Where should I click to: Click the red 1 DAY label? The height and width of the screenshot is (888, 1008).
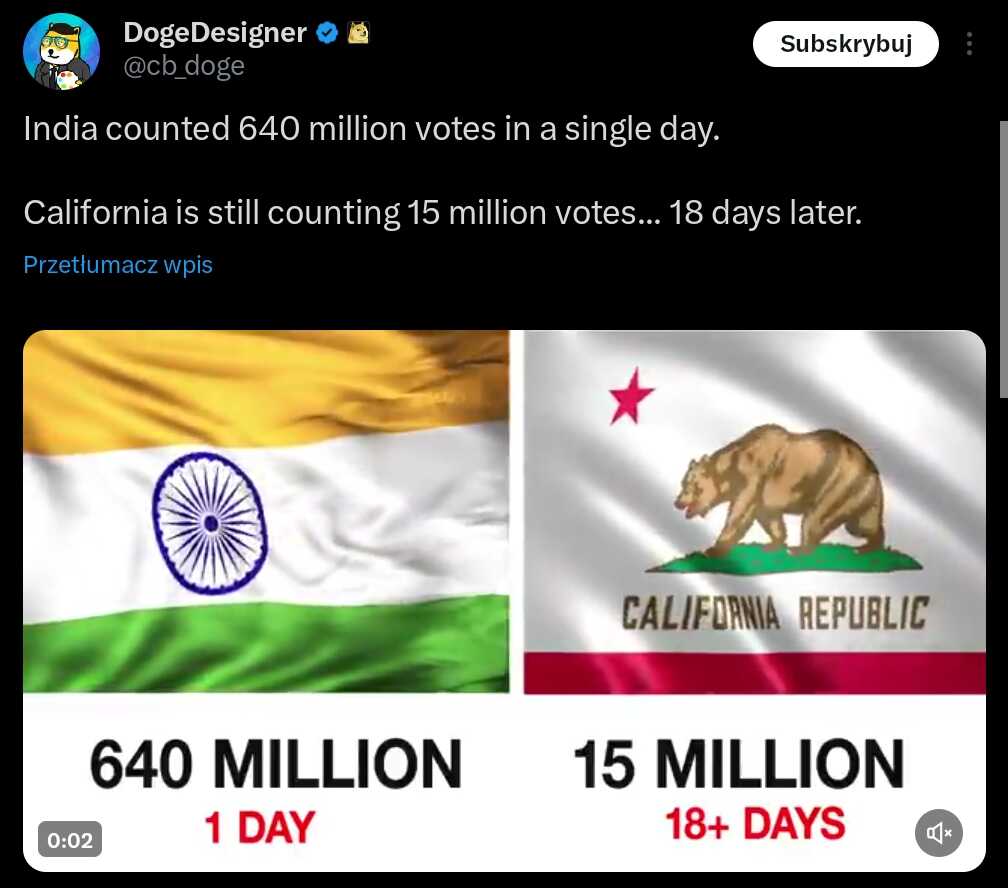[260, 827]
